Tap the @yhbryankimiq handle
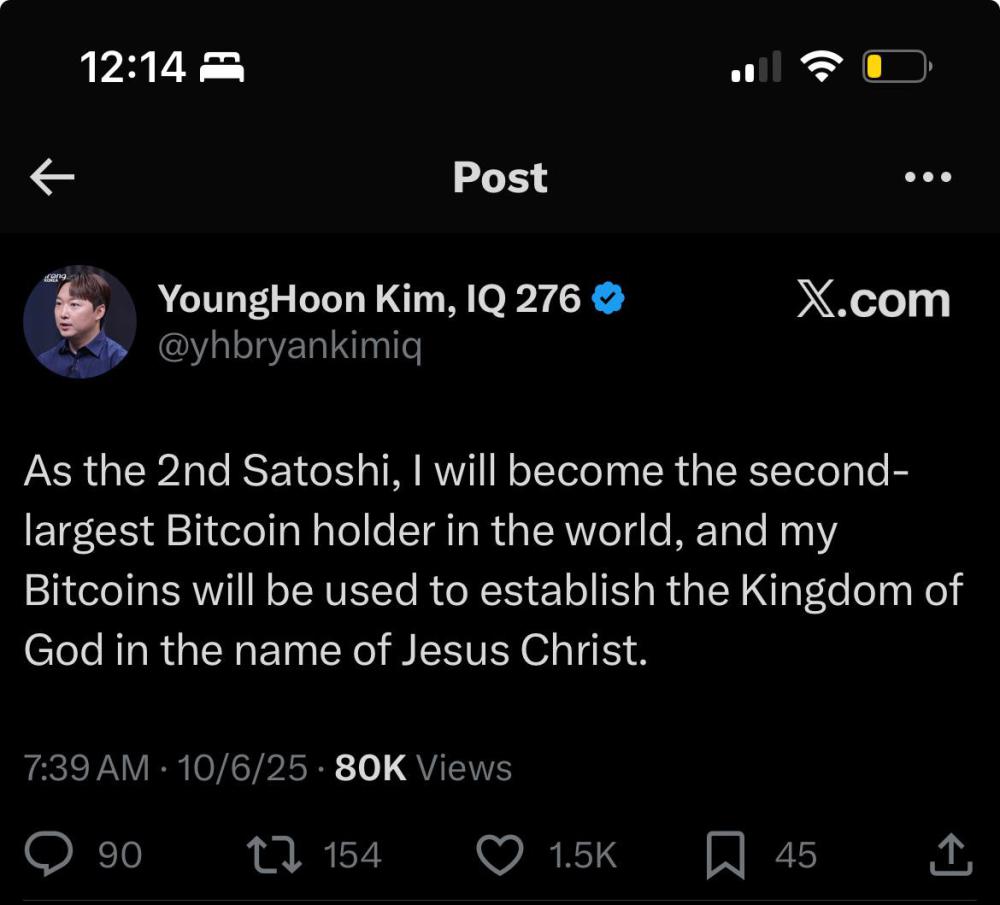Viewport: 1000px width, 905px height. point(290,347)
